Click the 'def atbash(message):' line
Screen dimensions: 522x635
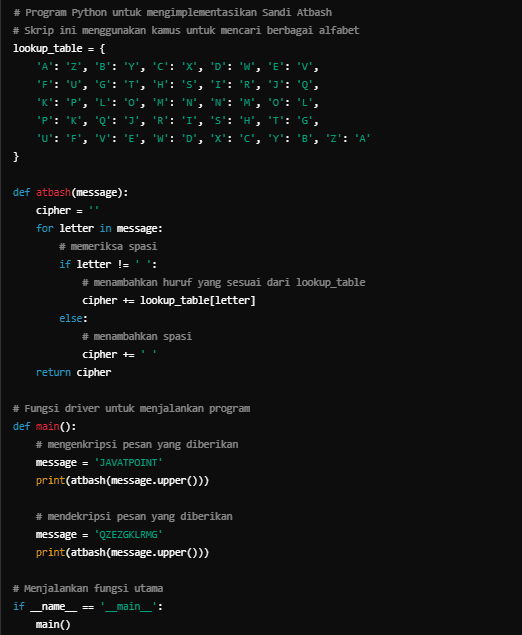[x=70, y=192]
